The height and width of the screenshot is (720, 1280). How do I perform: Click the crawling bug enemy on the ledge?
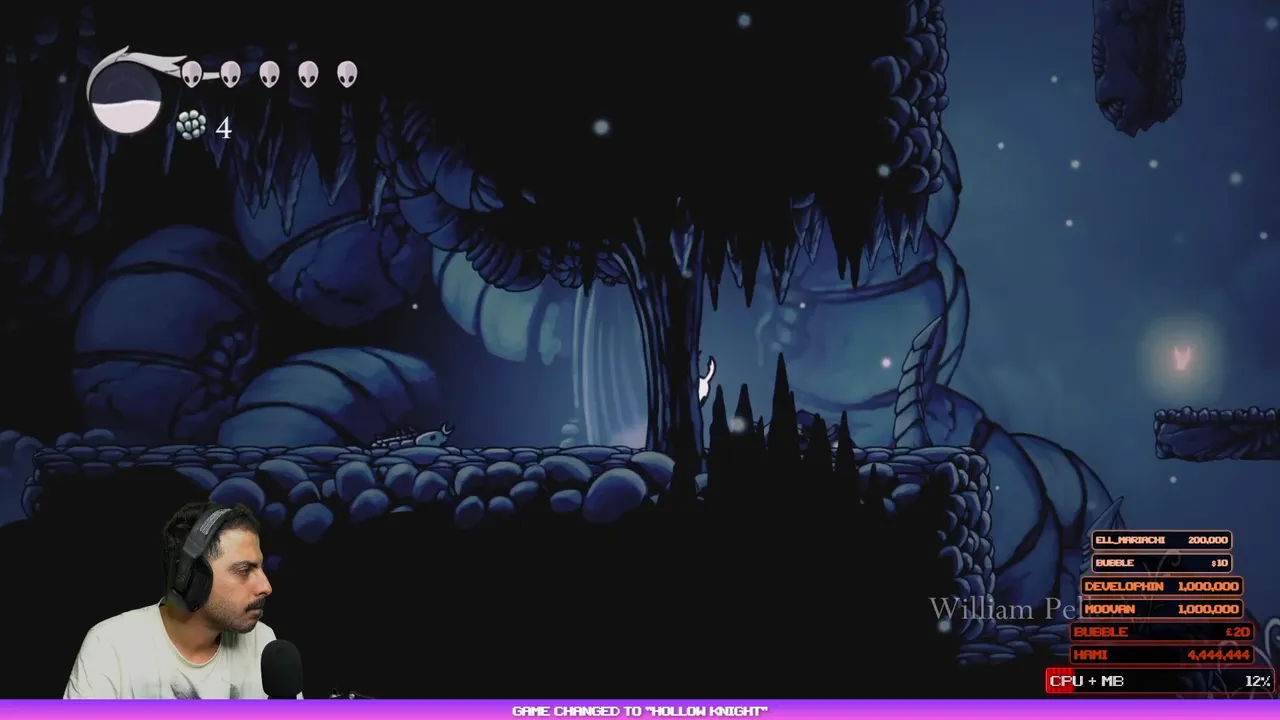pyautogui.click(x=413, y=436)
